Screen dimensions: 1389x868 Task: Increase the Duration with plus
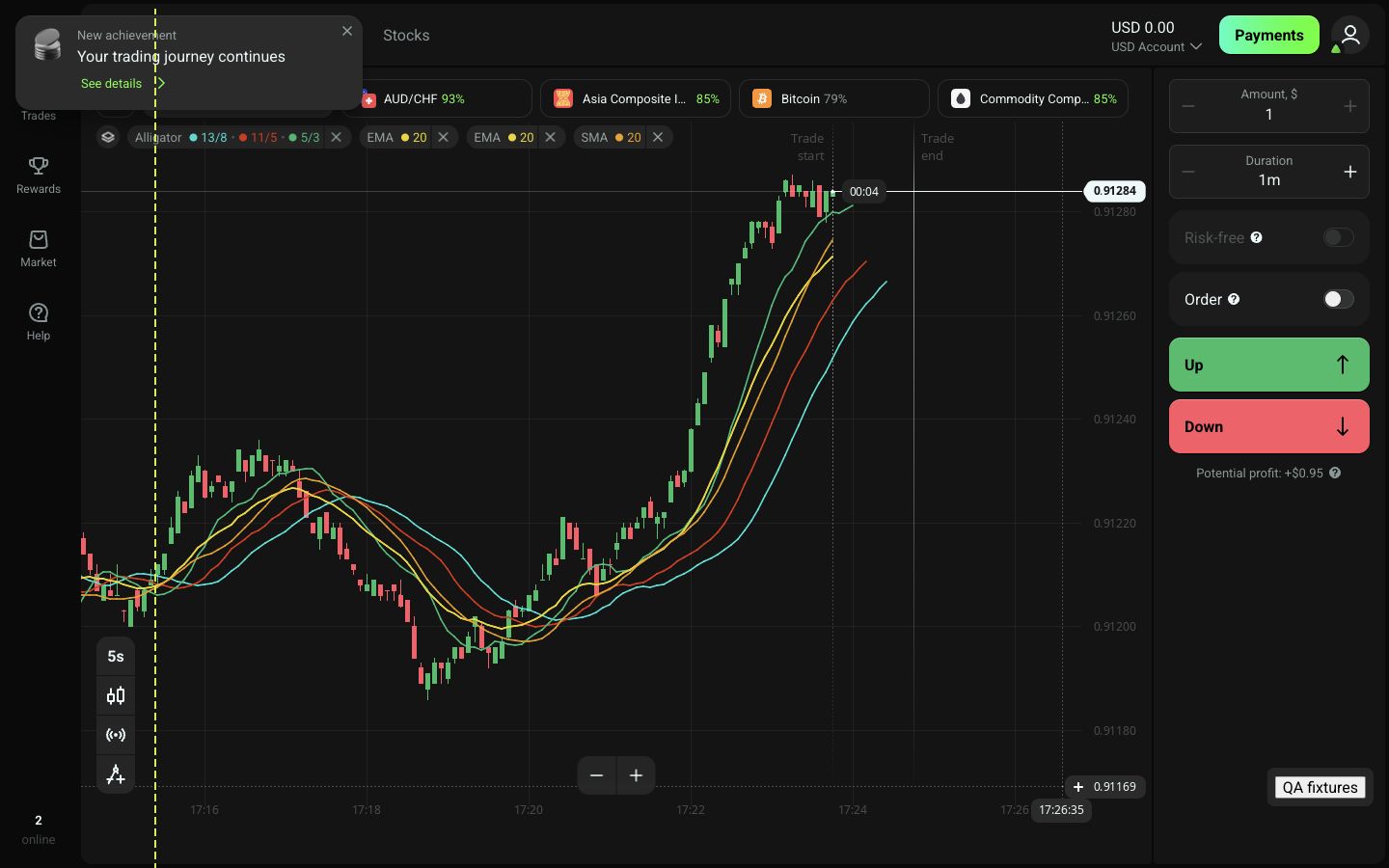pos(1350,172)
